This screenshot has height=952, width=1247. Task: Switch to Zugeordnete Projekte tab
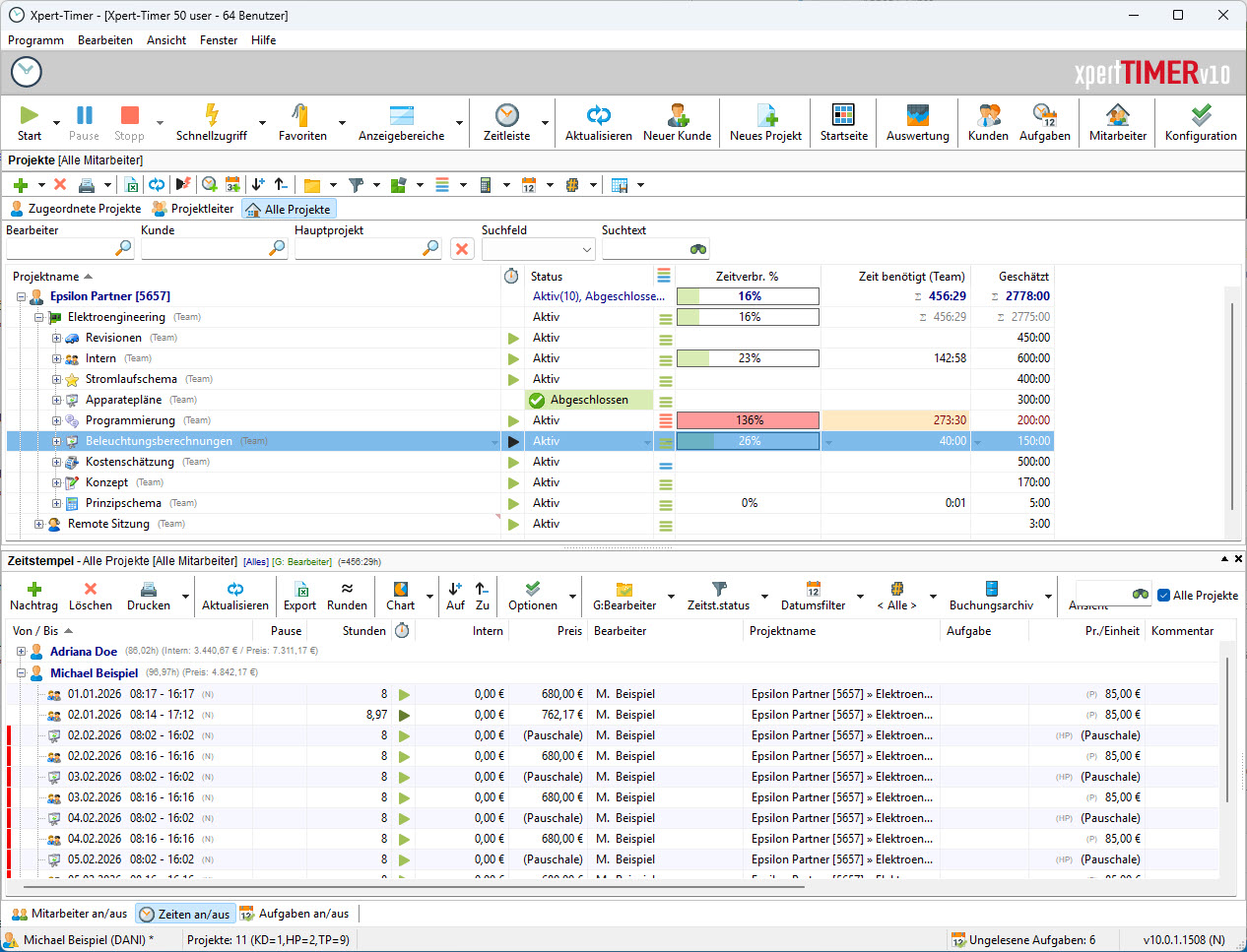76,209
